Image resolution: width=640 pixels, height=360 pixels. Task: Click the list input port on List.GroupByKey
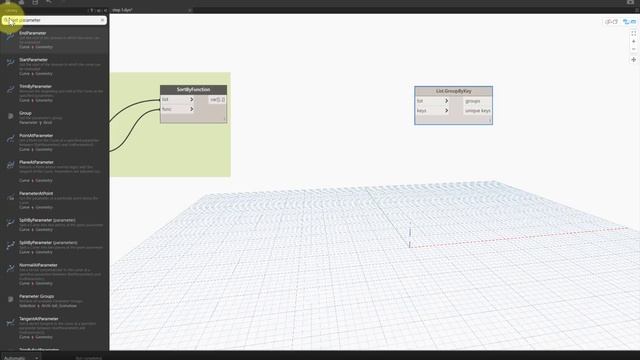pos(432,100)
